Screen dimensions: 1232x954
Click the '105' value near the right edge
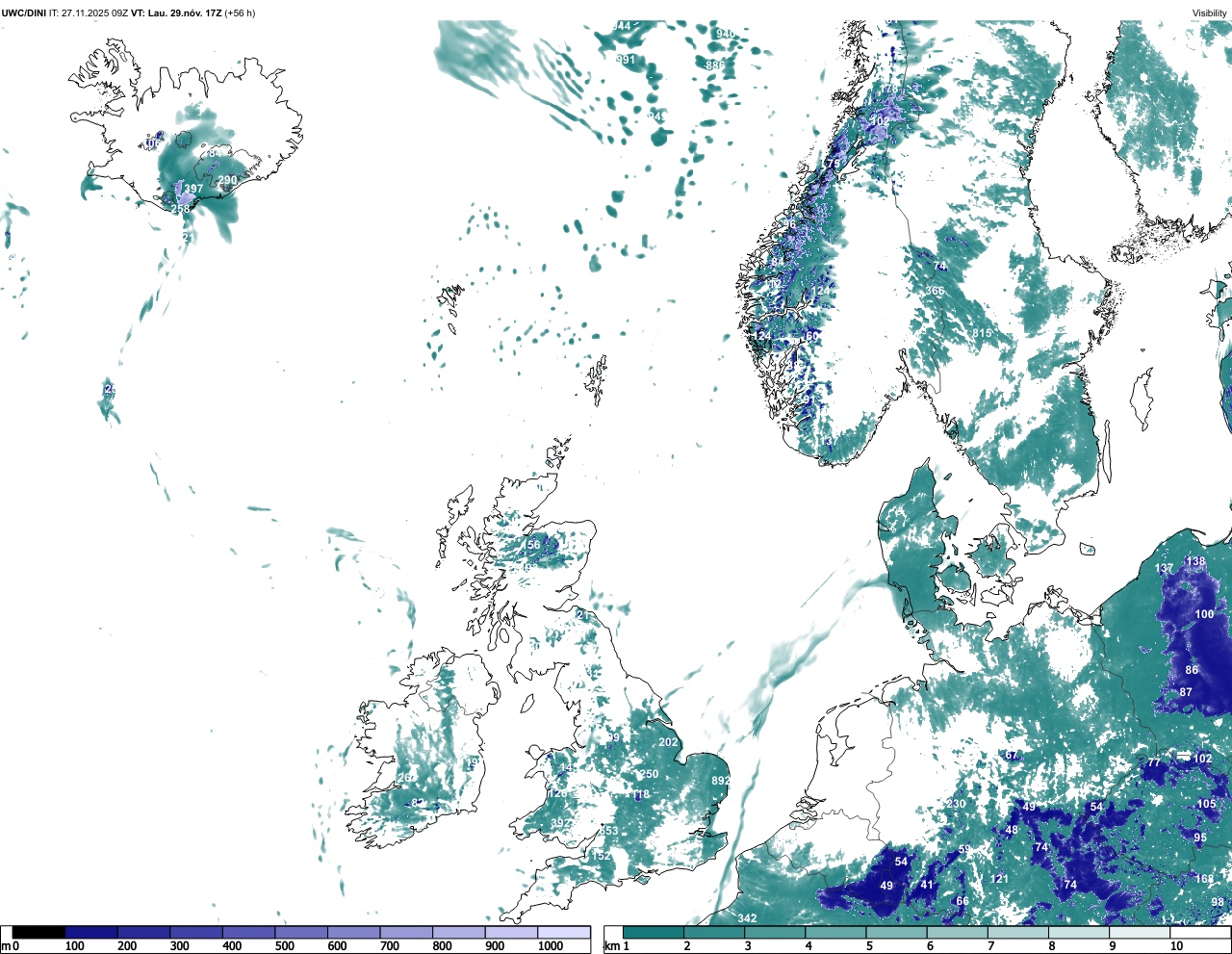coord(1207,804)
